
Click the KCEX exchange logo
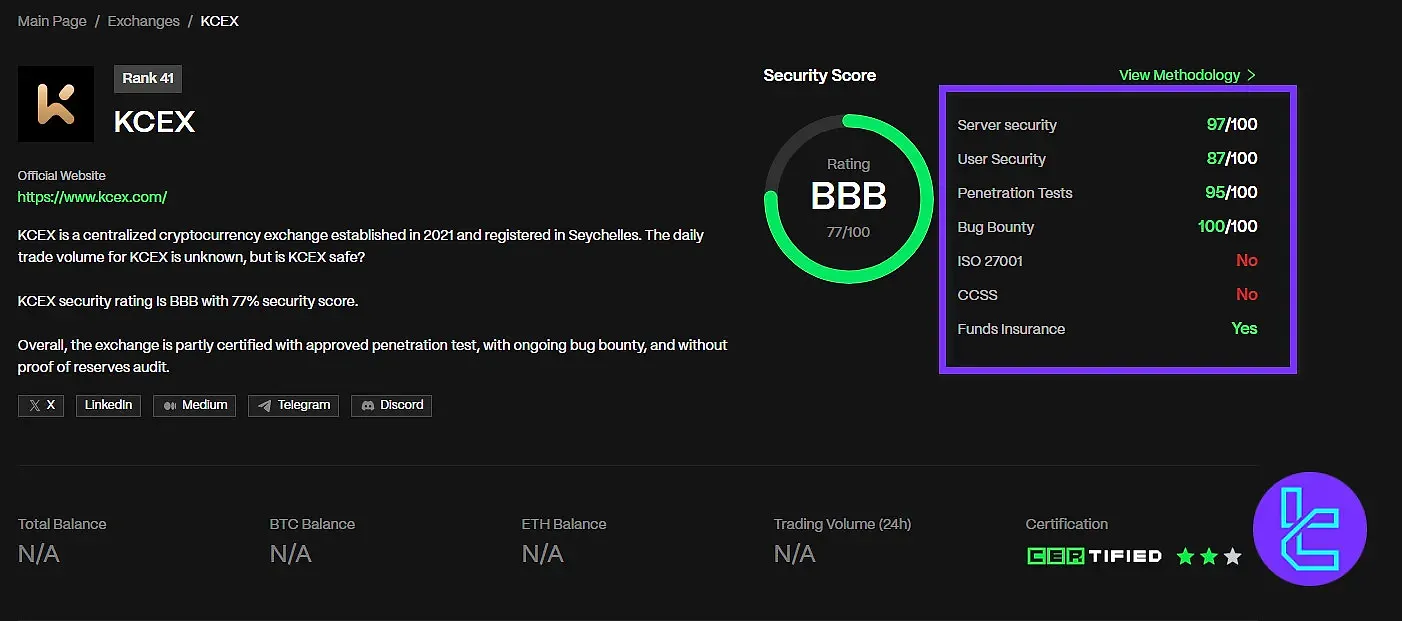click(x=56, y=104)
